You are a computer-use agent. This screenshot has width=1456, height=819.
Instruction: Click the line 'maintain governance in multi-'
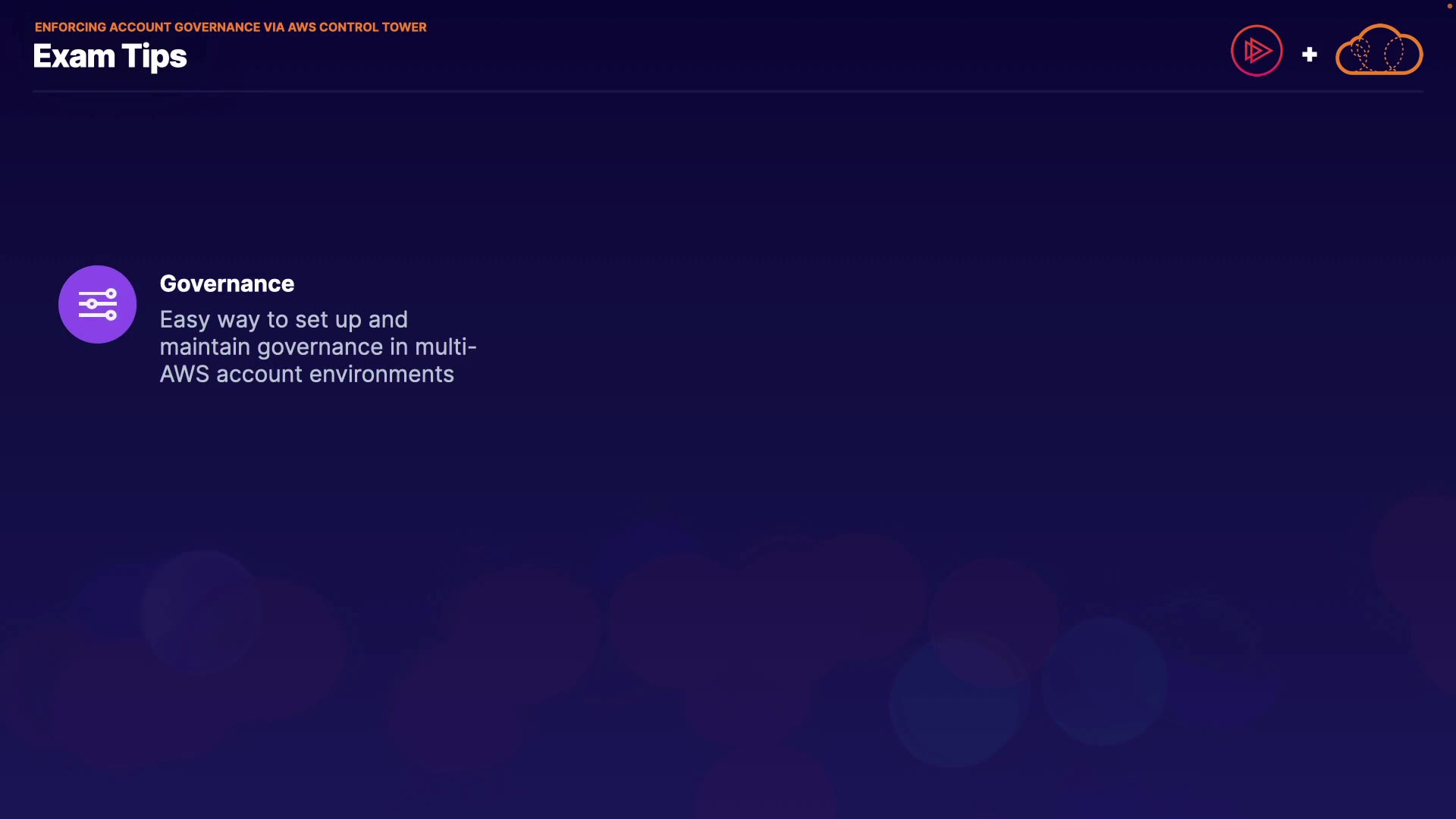(x=318, y=347)
